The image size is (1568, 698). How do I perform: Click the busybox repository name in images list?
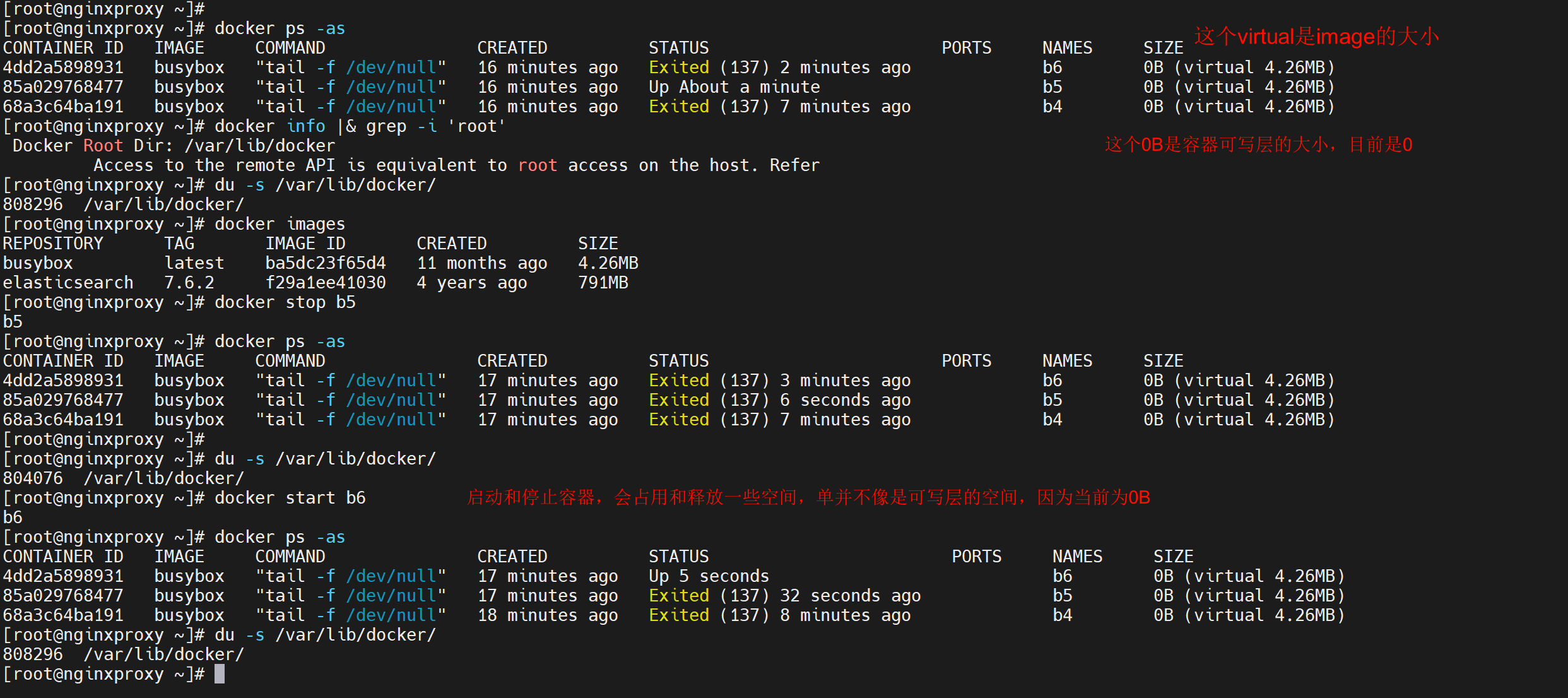coord(38,263)
